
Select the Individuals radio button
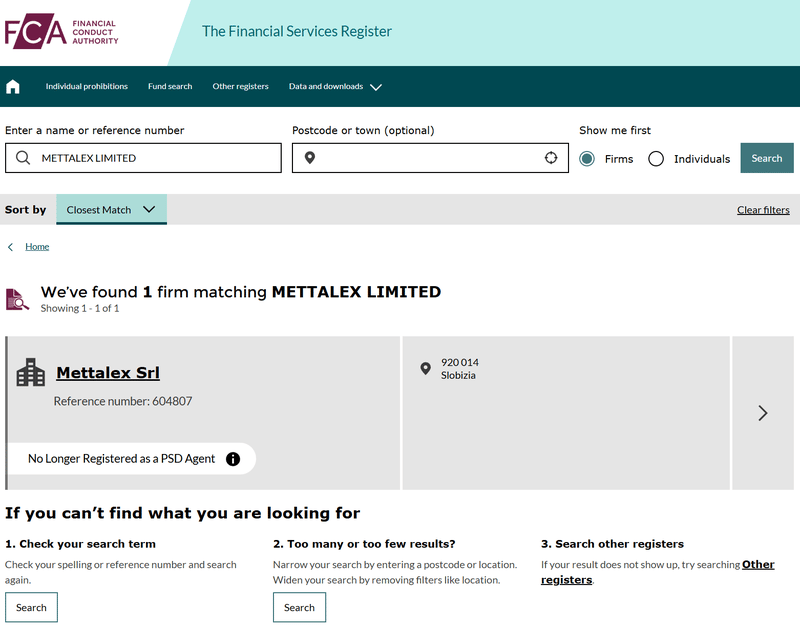[x=656, y=159]
